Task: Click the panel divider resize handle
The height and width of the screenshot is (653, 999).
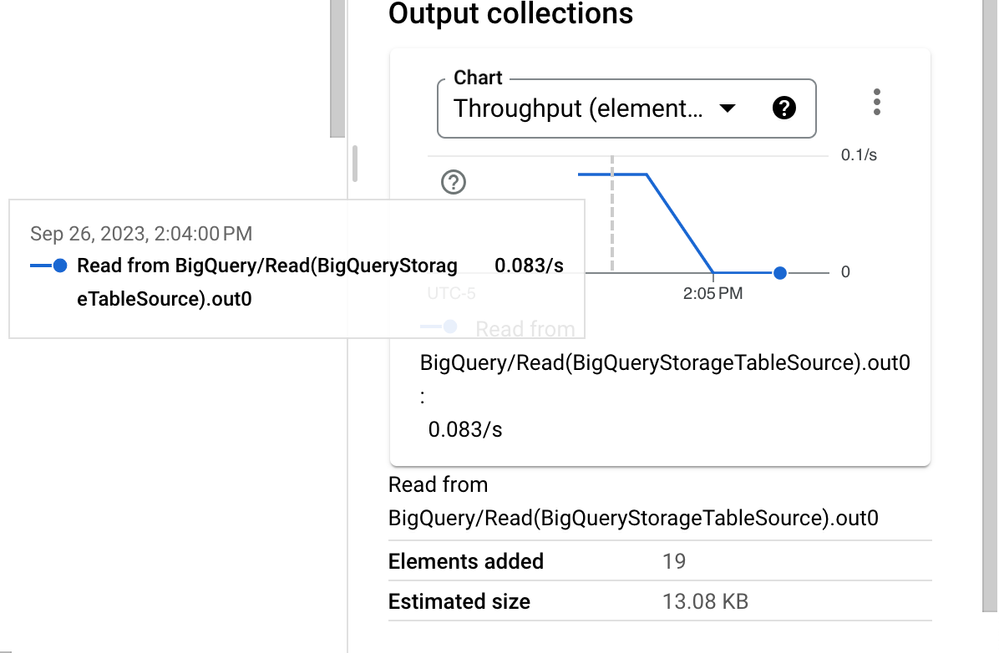Action: tap(355, 163)
